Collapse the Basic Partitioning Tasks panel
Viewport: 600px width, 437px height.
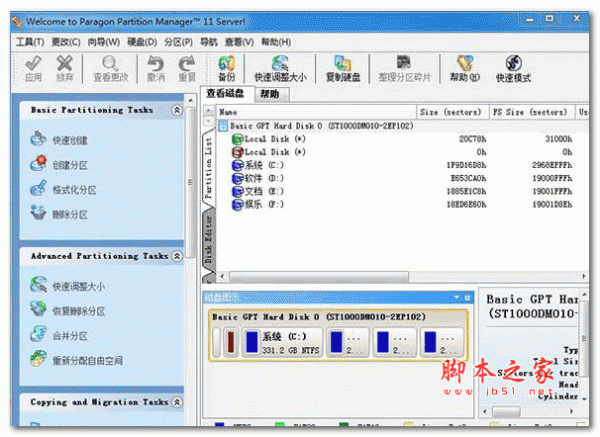click(177, 110)
